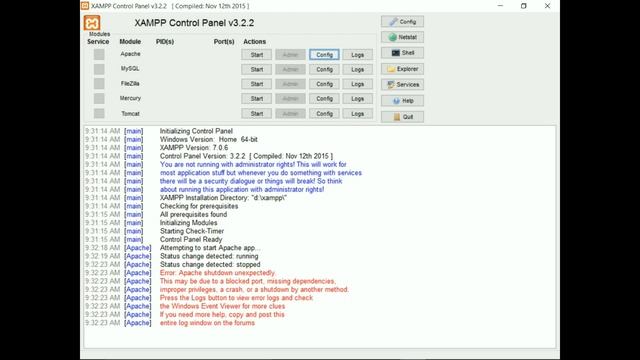The image size is (640, 360).
Task: Click the "Windows Version: Home 64-bit" line
Action: pyautogui.click(x=209, y=139)
